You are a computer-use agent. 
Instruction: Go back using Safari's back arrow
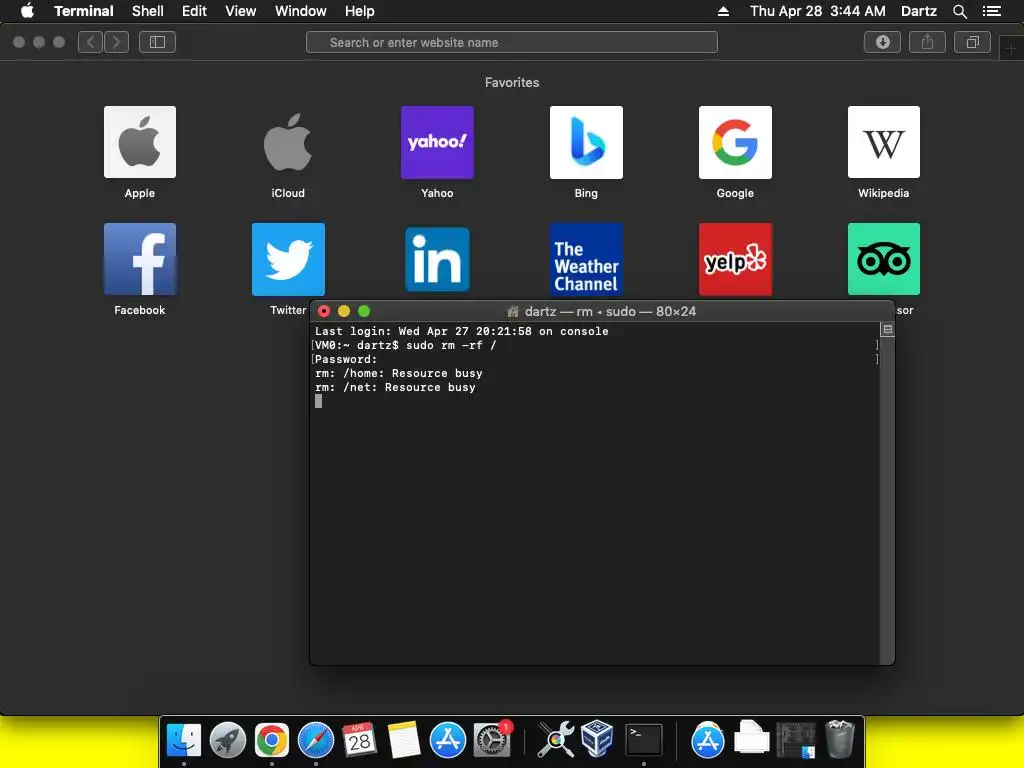(90, 42)
